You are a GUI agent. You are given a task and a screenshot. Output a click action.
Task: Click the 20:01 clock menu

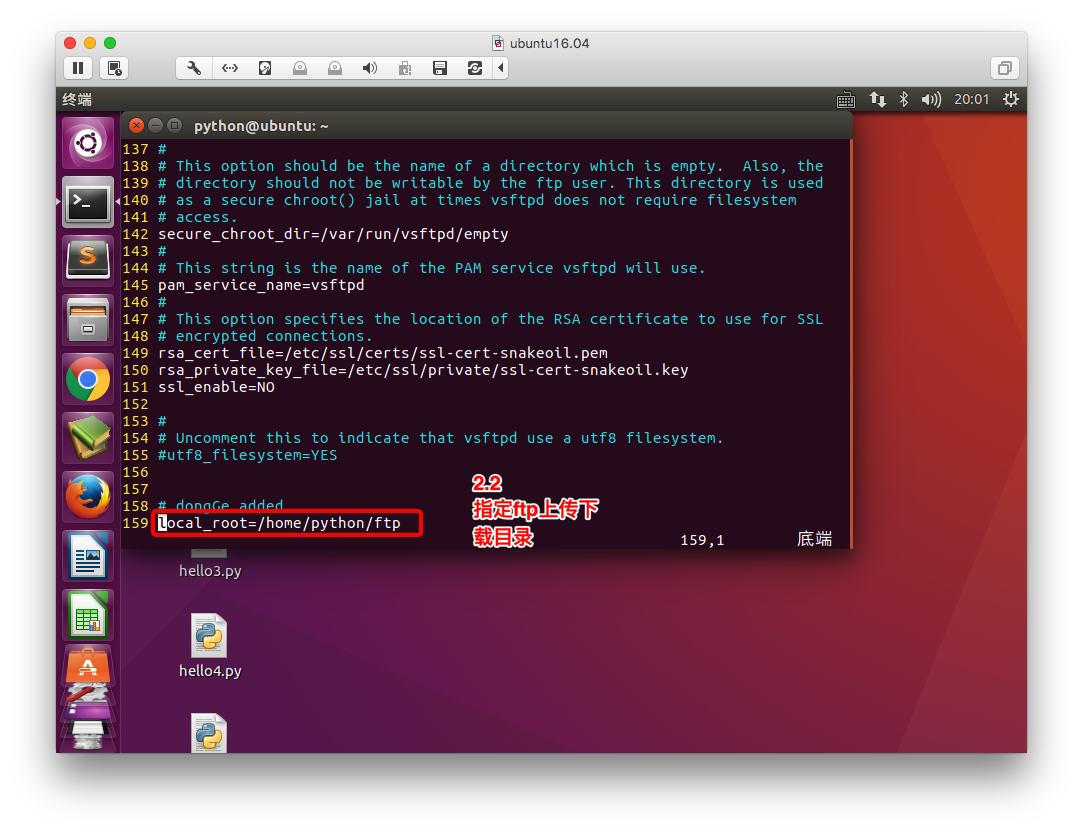tap(971, 99)
